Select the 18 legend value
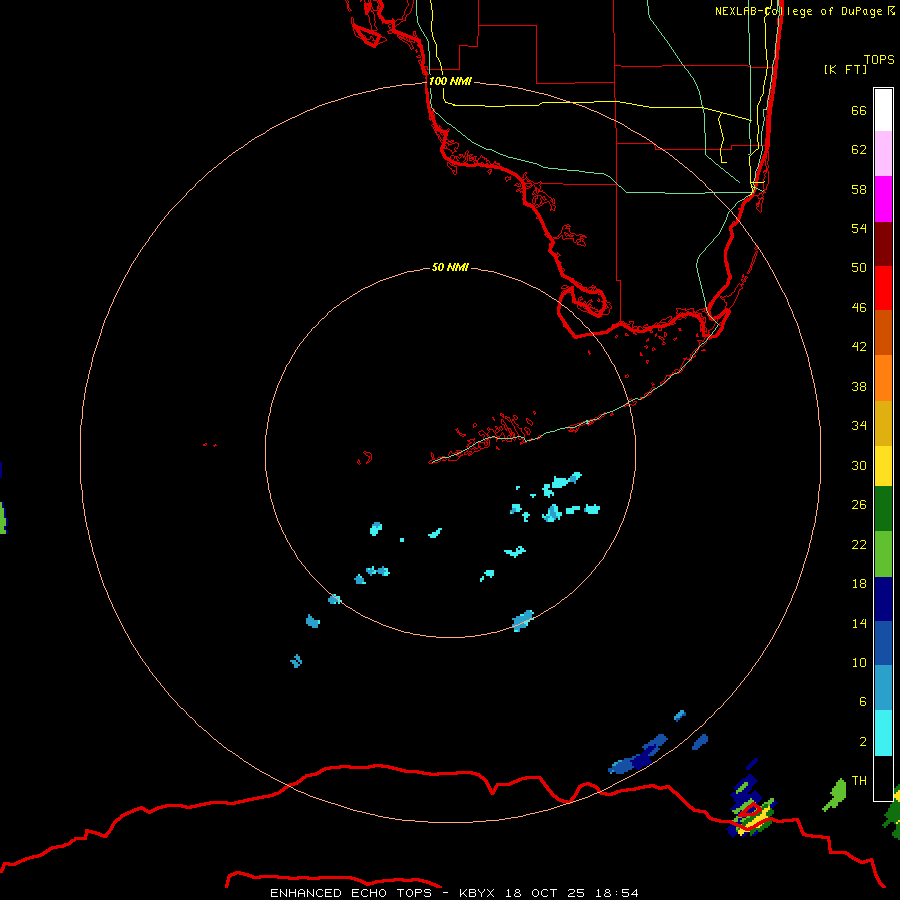This screenshot has width=900, height=900. pos(859,584)
